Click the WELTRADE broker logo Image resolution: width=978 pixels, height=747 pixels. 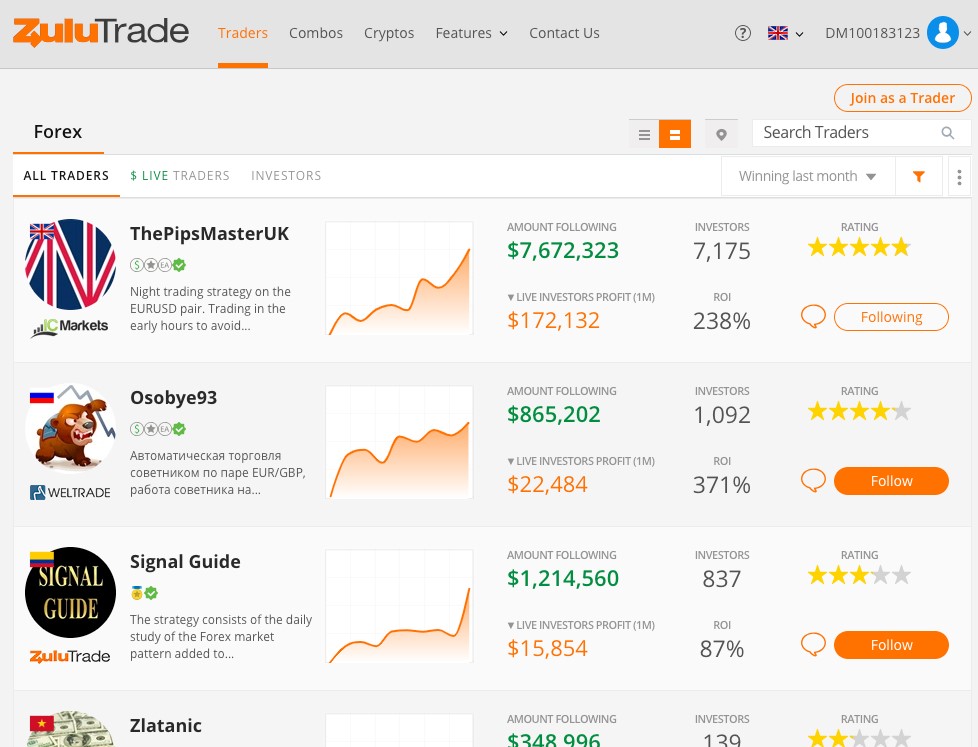(70, 493)
